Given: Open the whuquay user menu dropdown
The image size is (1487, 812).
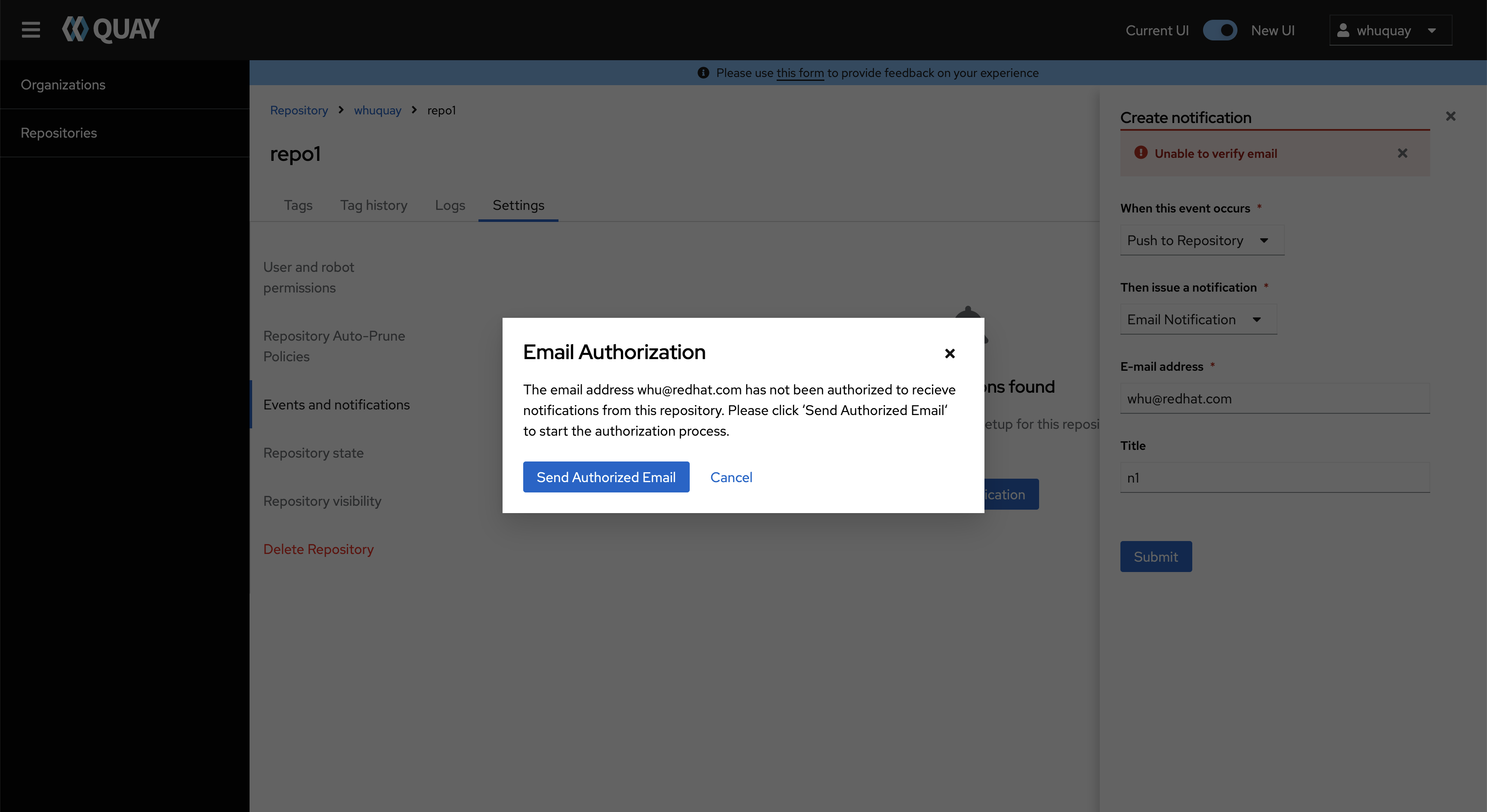Looking at the screenshot, I should [x=1390, y=30].
